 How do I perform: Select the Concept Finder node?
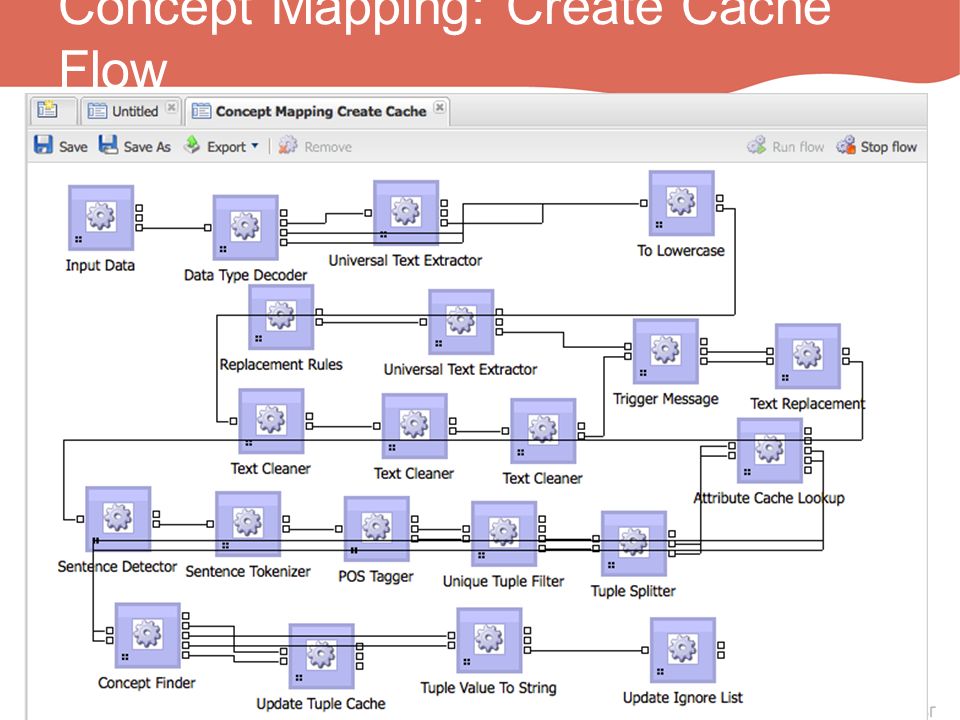pyautogui.click(x=148, y=635)
